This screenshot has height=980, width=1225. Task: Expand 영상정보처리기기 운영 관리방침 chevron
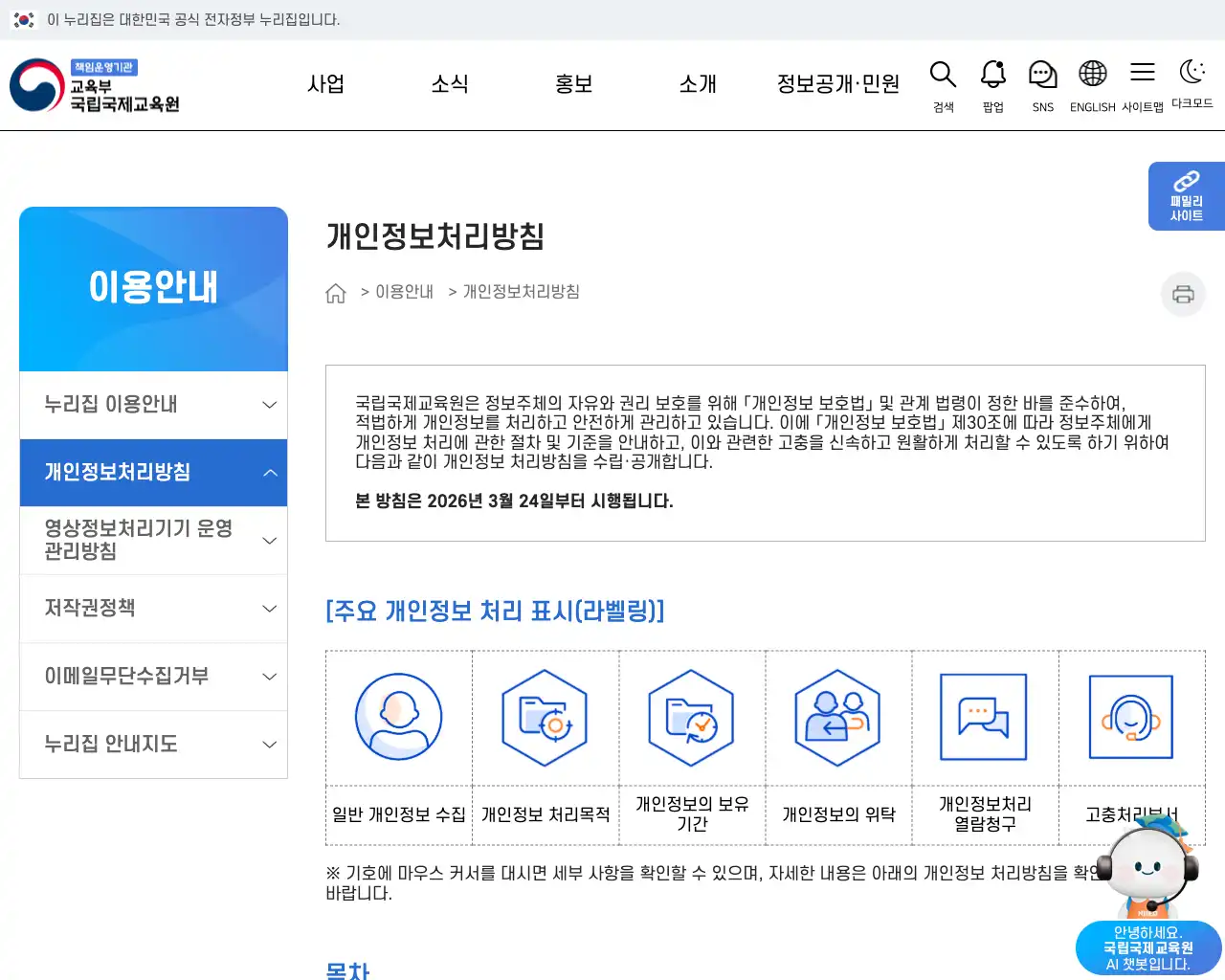270,541
